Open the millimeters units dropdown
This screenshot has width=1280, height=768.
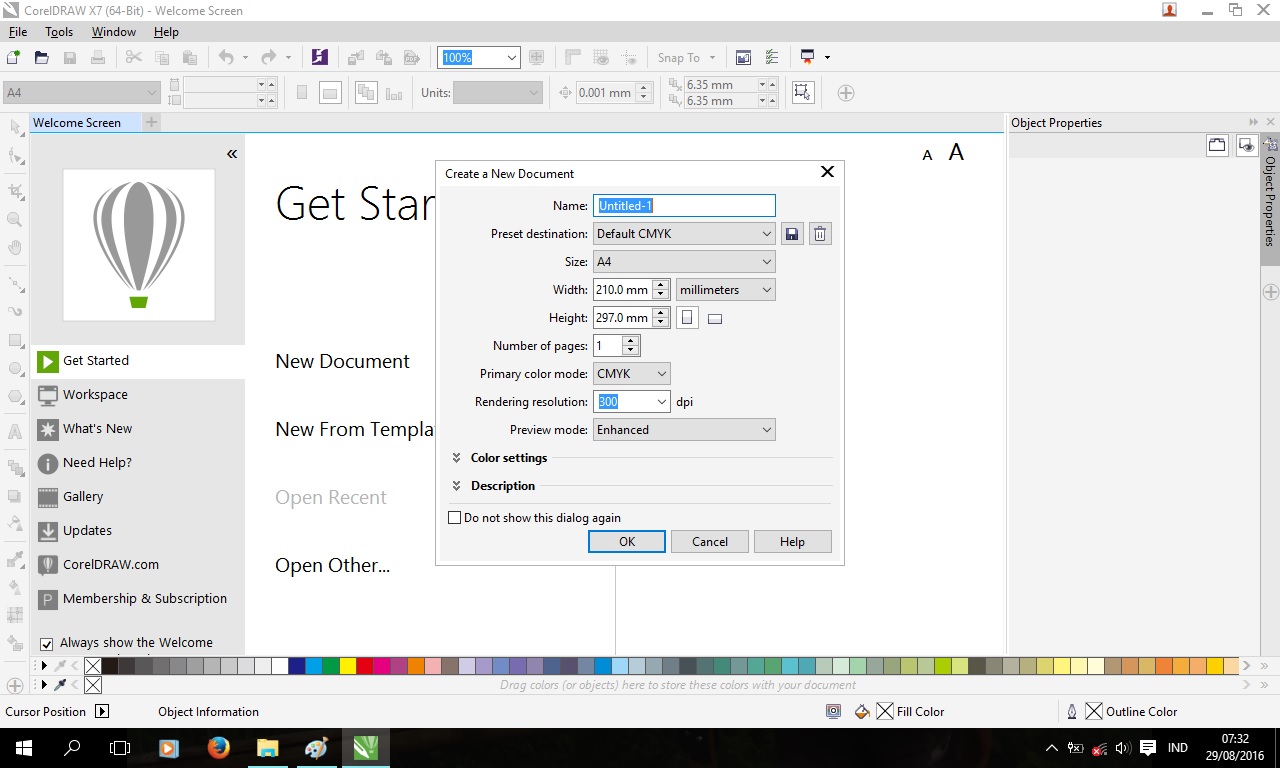726,290
